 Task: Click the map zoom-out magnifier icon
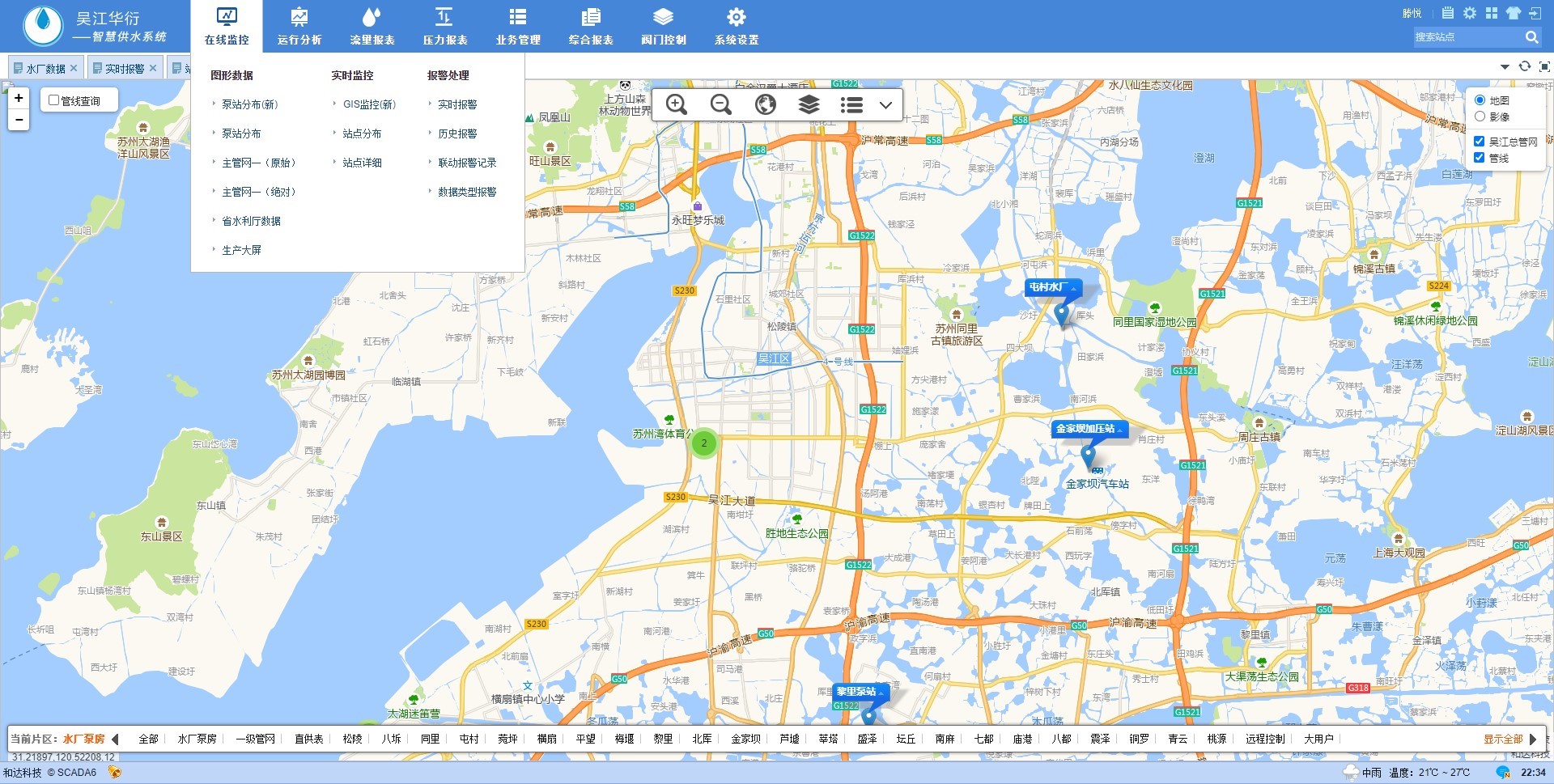[720, 104]
